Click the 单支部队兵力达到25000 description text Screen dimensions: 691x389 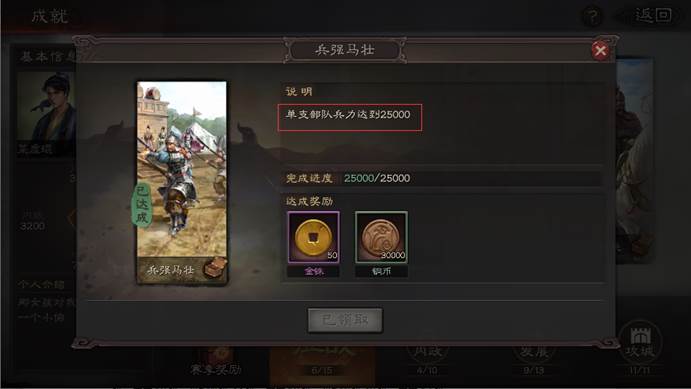(x=348, y=115)
